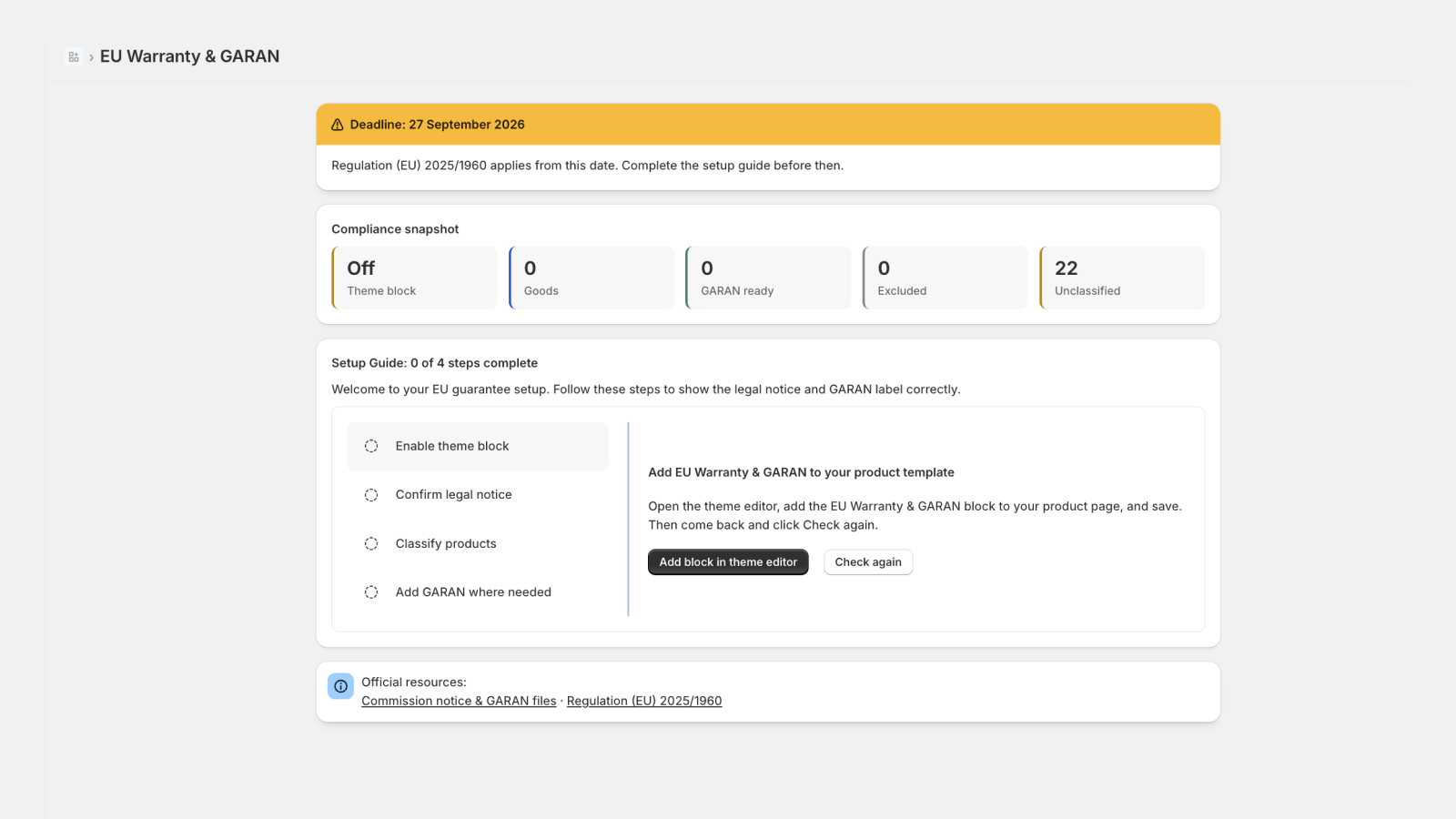
Task: Click the deadline warning triangle icon
Action: [338, 125]
